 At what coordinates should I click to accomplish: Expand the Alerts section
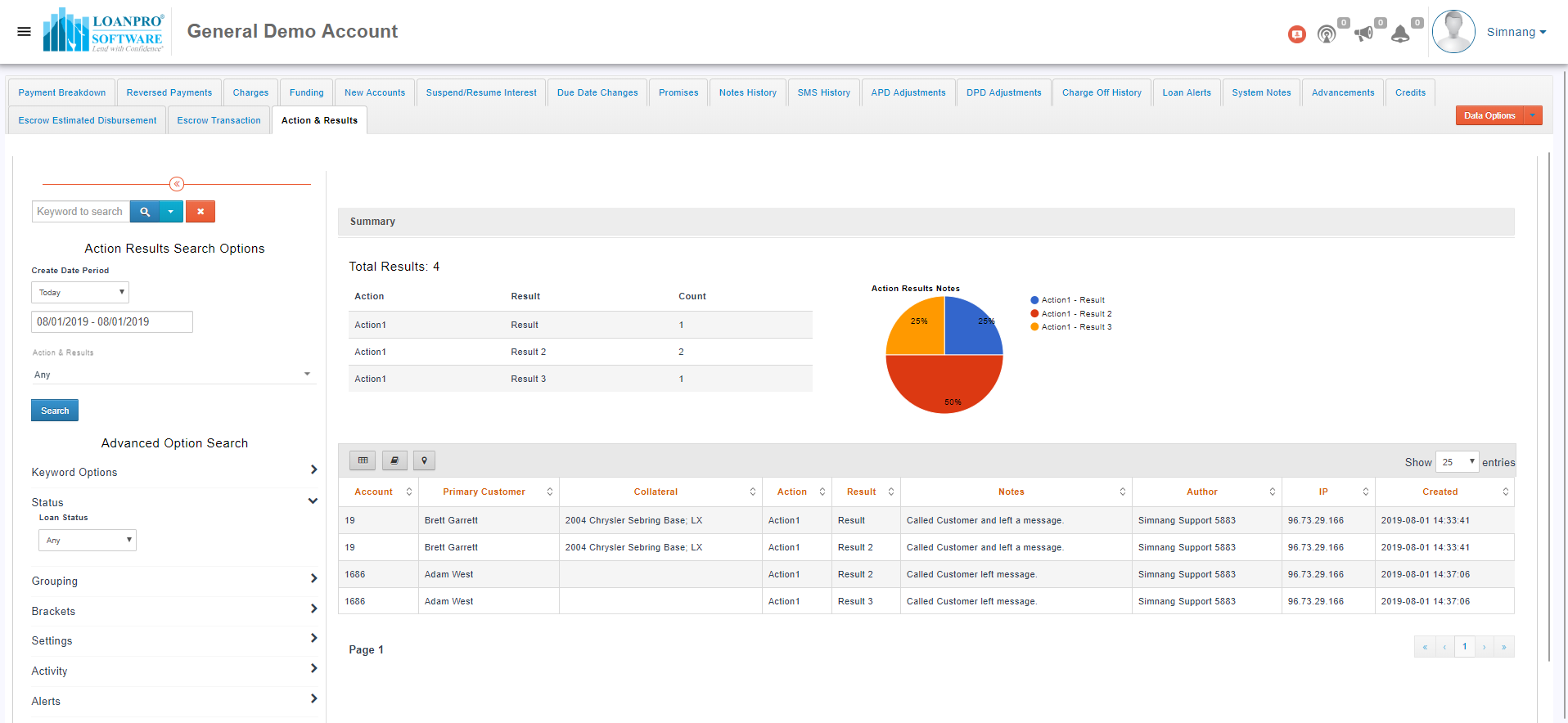coord(174,701)
